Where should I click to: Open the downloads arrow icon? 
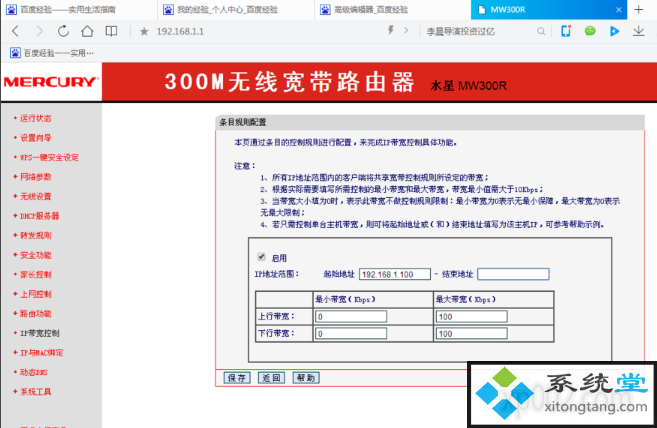(x=639, y=31)
